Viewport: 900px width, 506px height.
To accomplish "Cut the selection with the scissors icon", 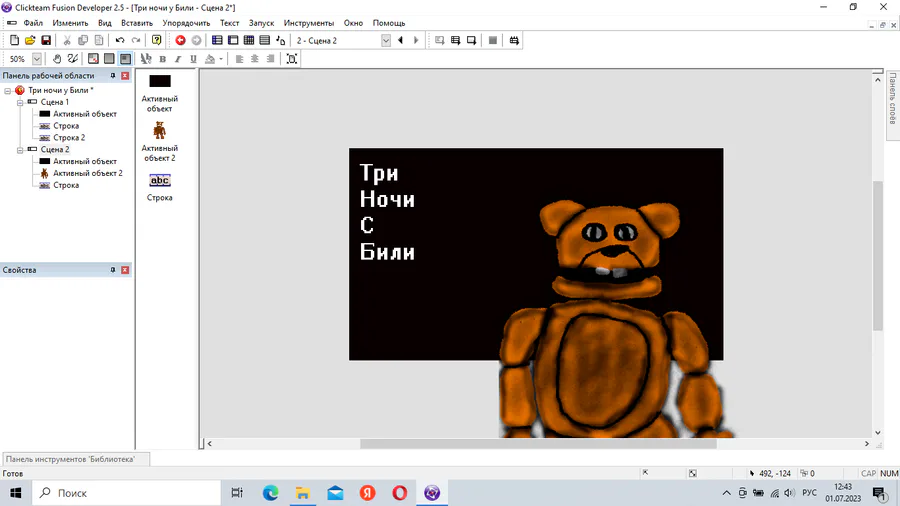I will [67, 40].
